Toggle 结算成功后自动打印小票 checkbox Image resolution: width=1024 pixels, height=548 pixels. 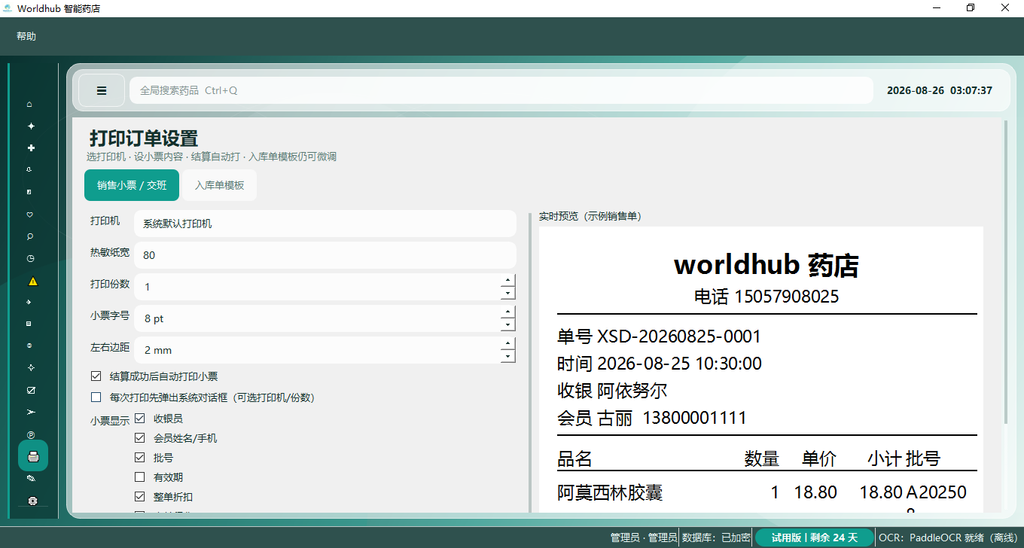click(96, 376)
